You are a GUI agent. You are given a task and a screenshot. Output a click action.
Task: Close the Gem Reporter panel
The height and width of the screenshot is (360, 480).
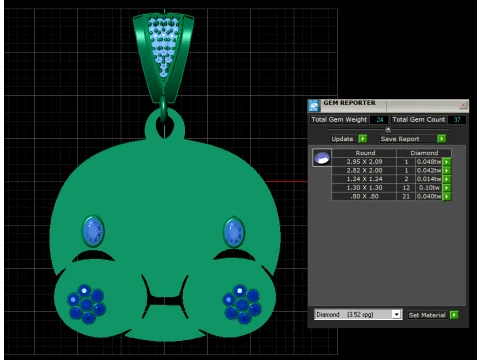463,105
